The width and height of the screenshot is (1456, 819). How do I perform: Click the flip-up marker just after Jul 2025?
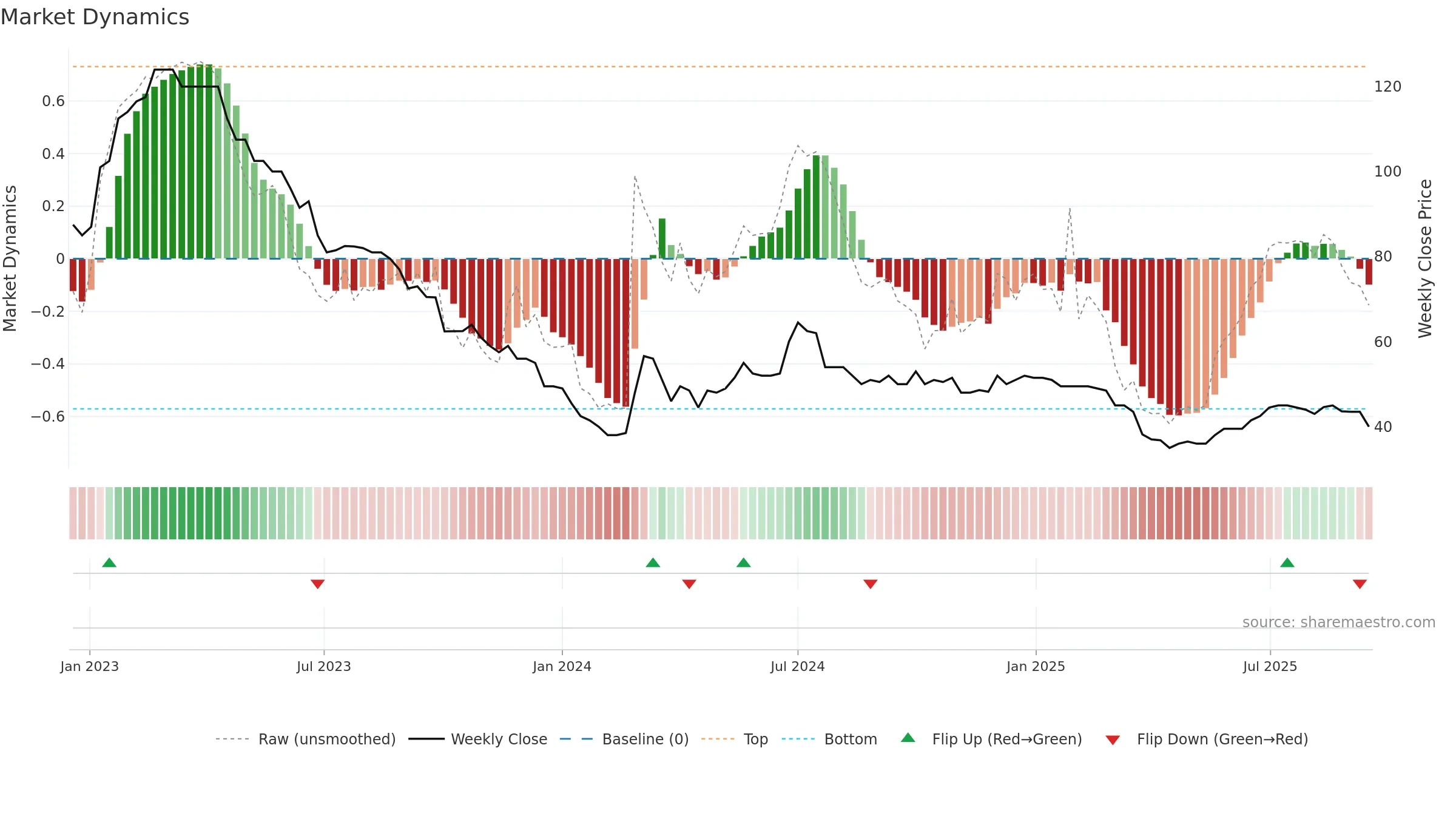click(x=1287, y=562)
